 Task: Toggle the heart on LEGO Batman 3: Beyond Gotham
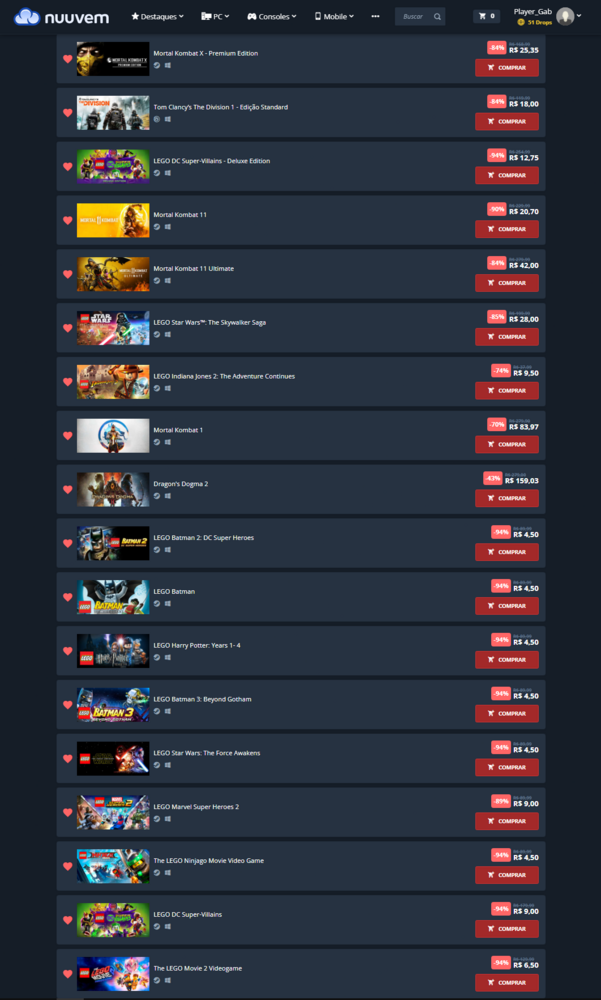pos(68,705)
